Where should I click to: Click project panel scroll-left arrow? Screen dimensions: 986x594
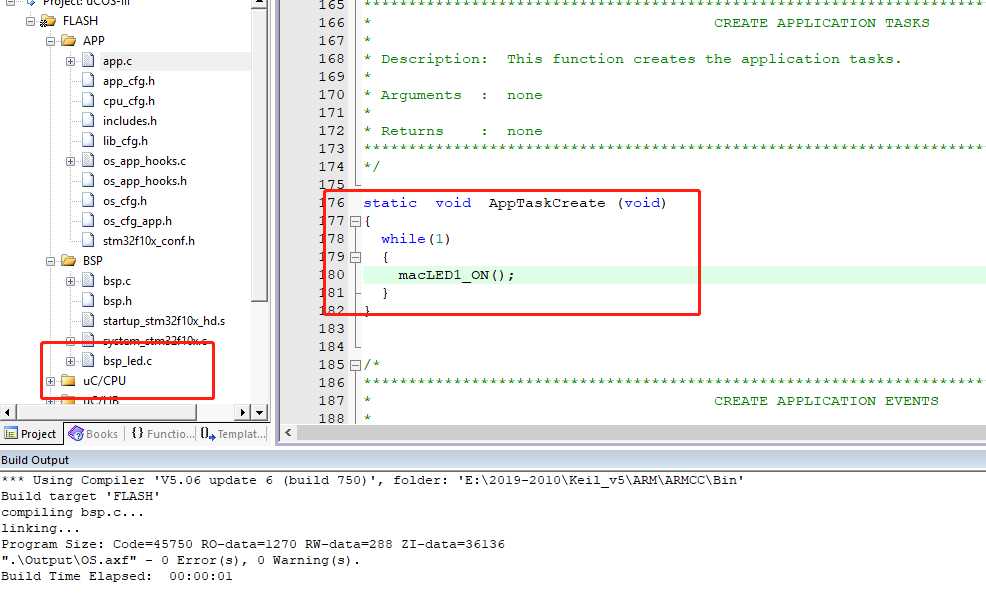click(8, 412)
